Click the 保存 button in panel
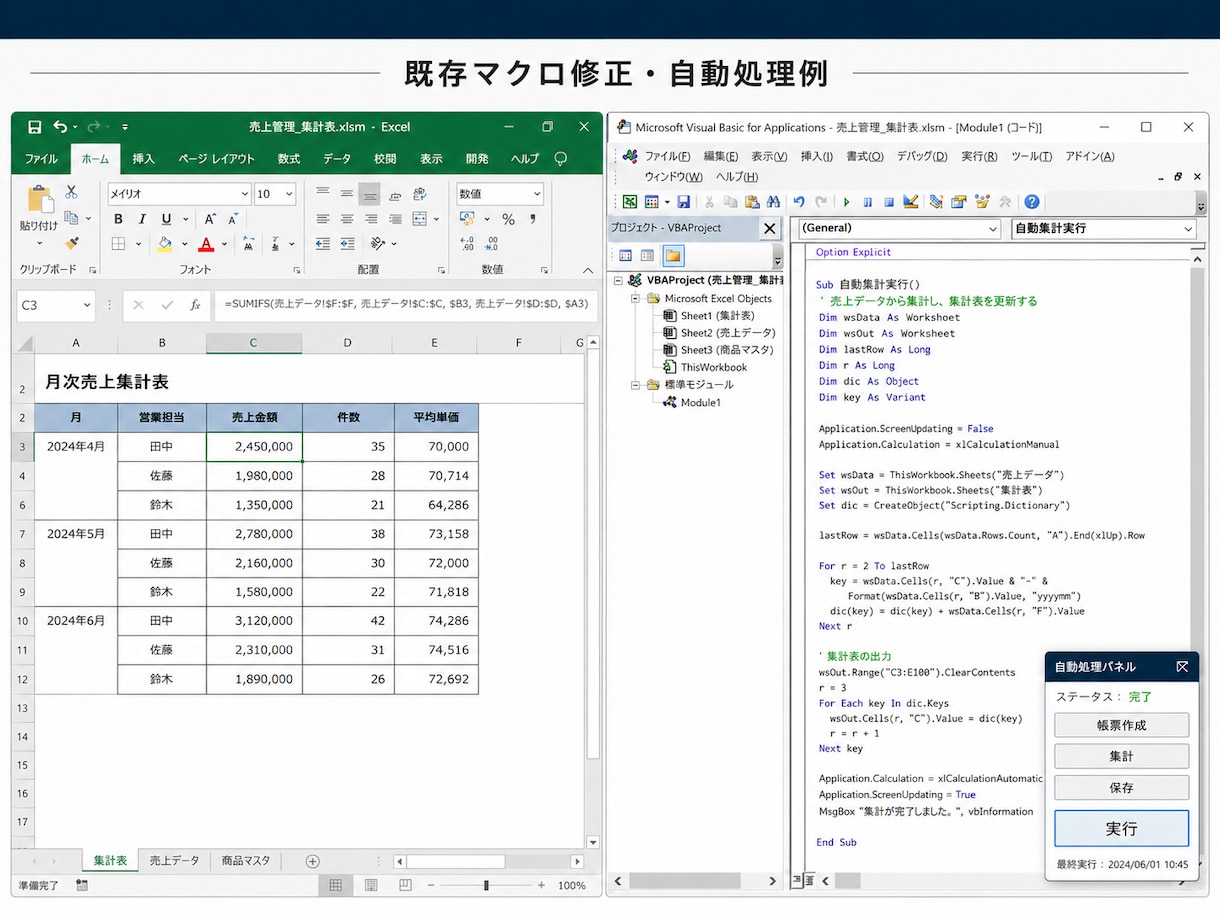 (1121, 787)
